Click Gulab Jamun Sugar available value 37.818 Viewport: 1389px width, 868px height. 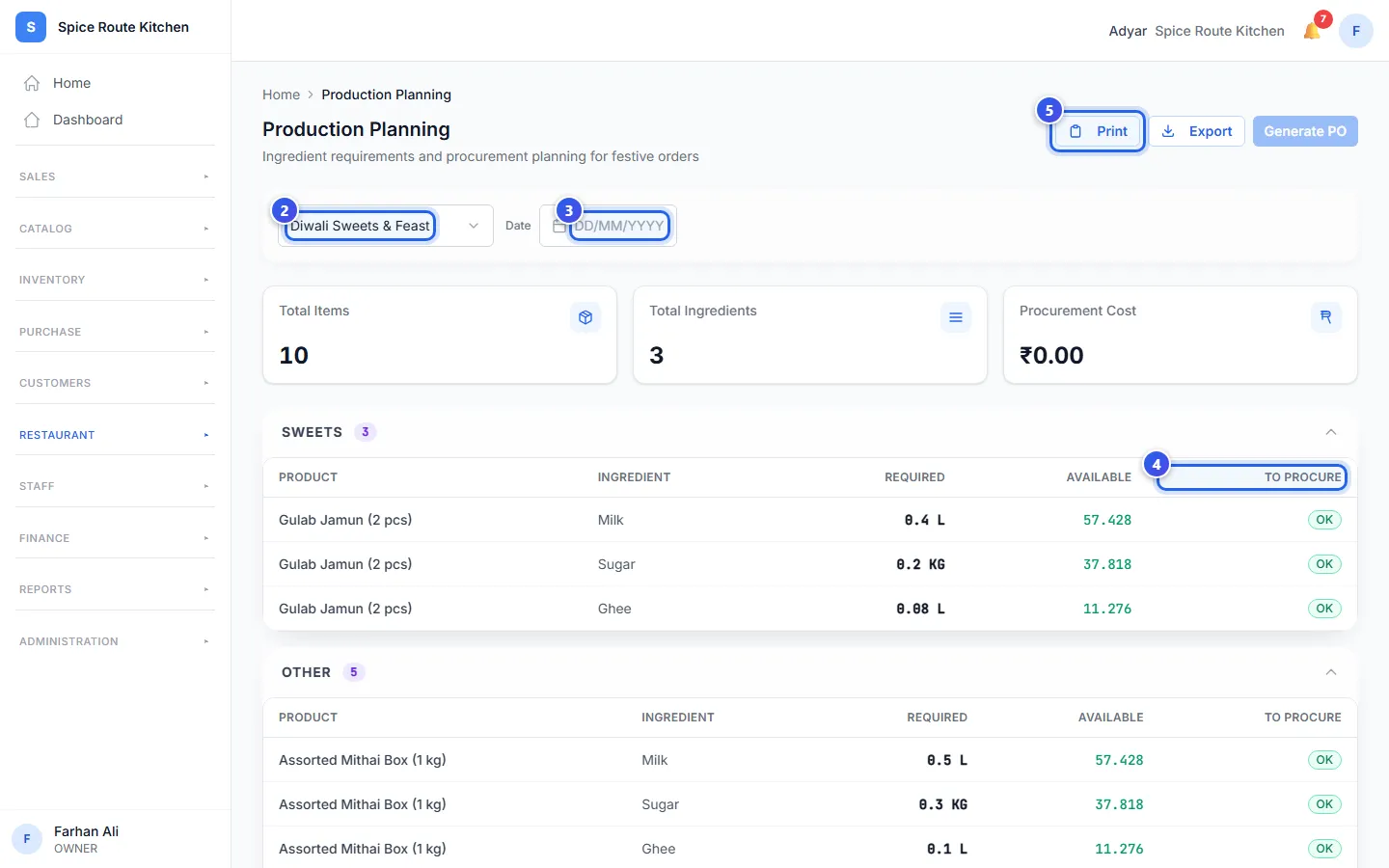click(x=1107, y=564)
